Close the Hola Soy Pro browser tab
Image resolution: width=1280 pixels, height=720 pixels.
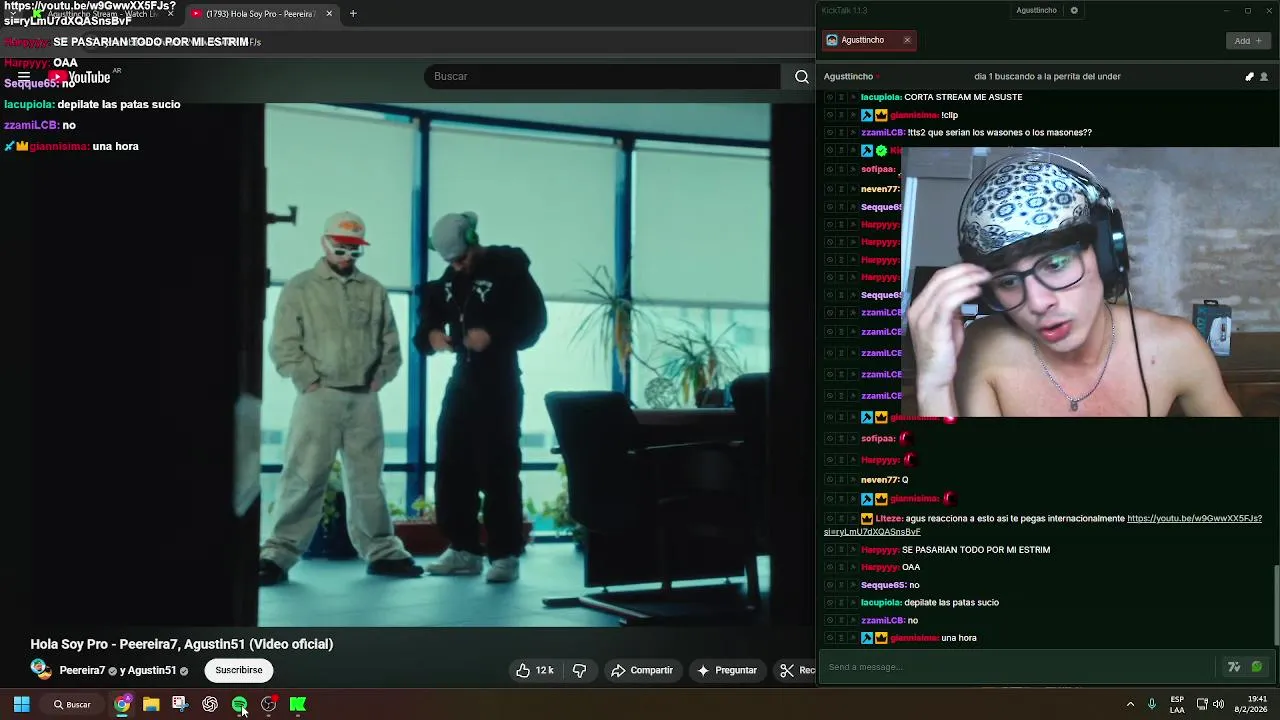click(329, 14)
